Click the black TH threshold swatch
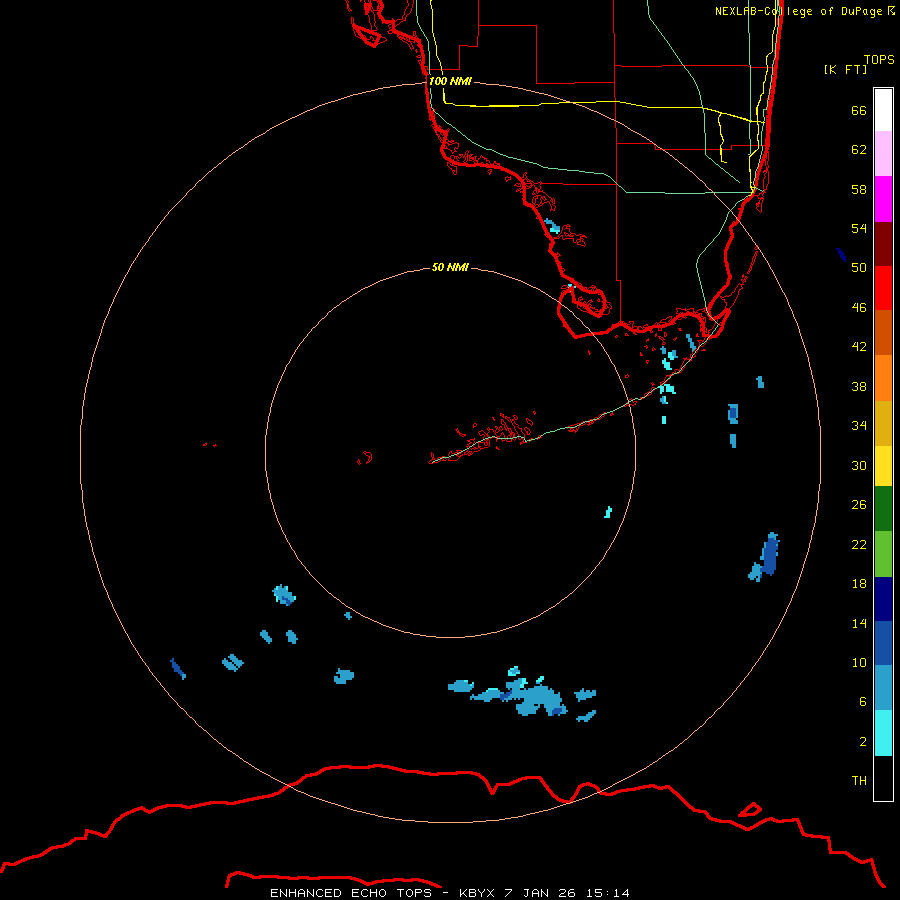The width and height of the screenshot is (900, 900). (x=883, y=778)
